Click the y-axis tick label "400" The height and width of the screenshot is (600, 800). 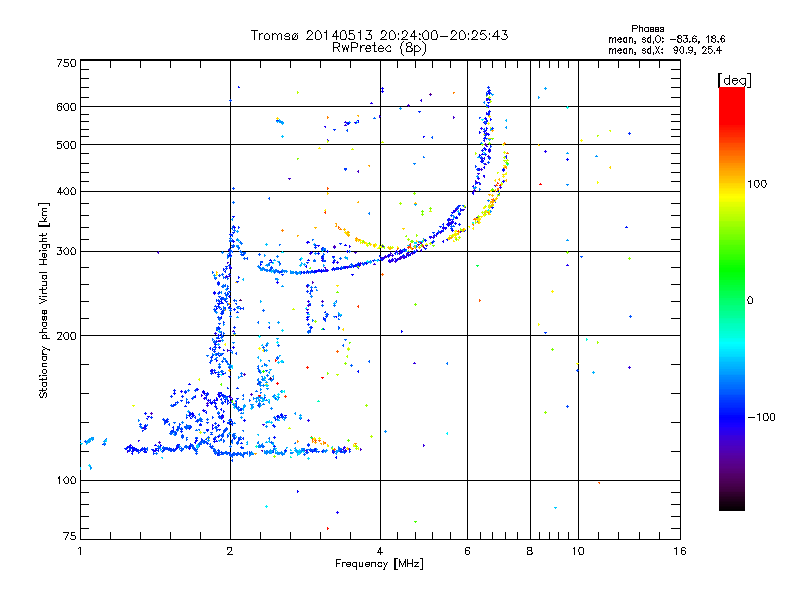coord(66,191)
